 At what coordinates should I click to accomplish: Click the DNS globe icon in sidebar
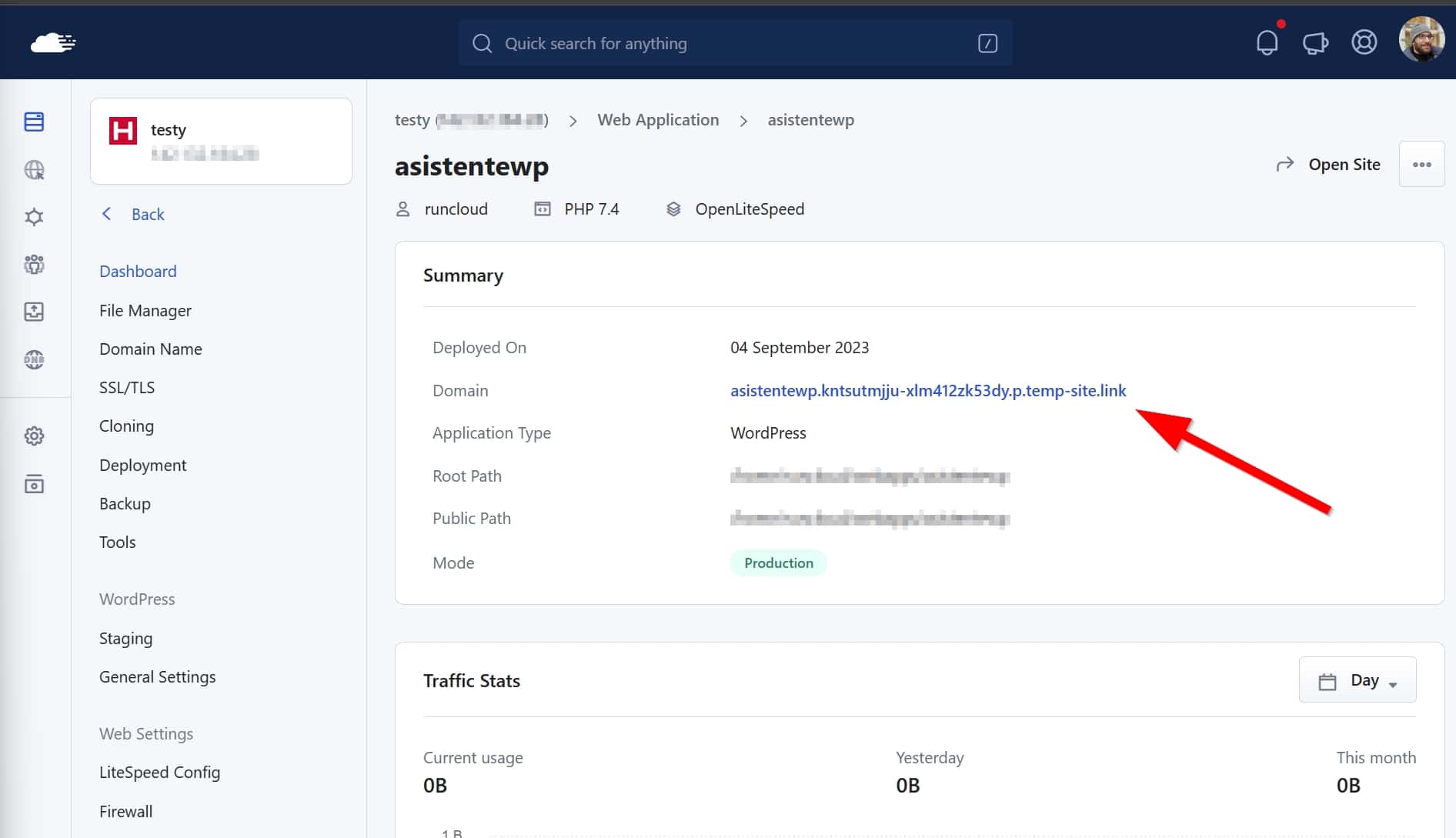coord(34,359)
